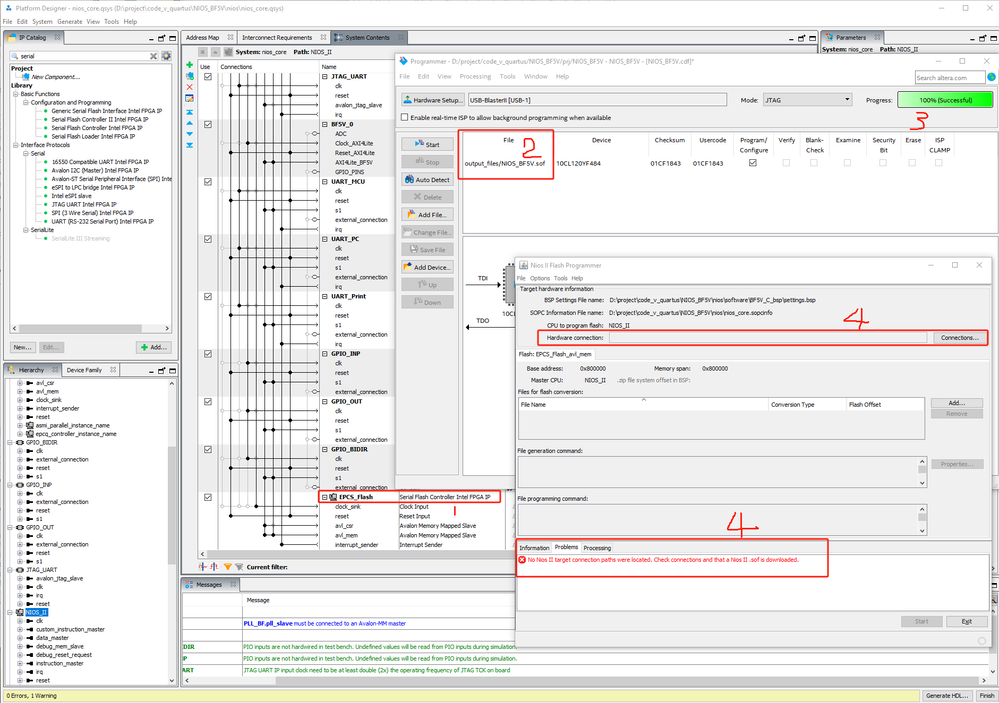This screenshot has width=999, height=703.
Task: Click the edit-parameters icon below red X
Action: 190,99
